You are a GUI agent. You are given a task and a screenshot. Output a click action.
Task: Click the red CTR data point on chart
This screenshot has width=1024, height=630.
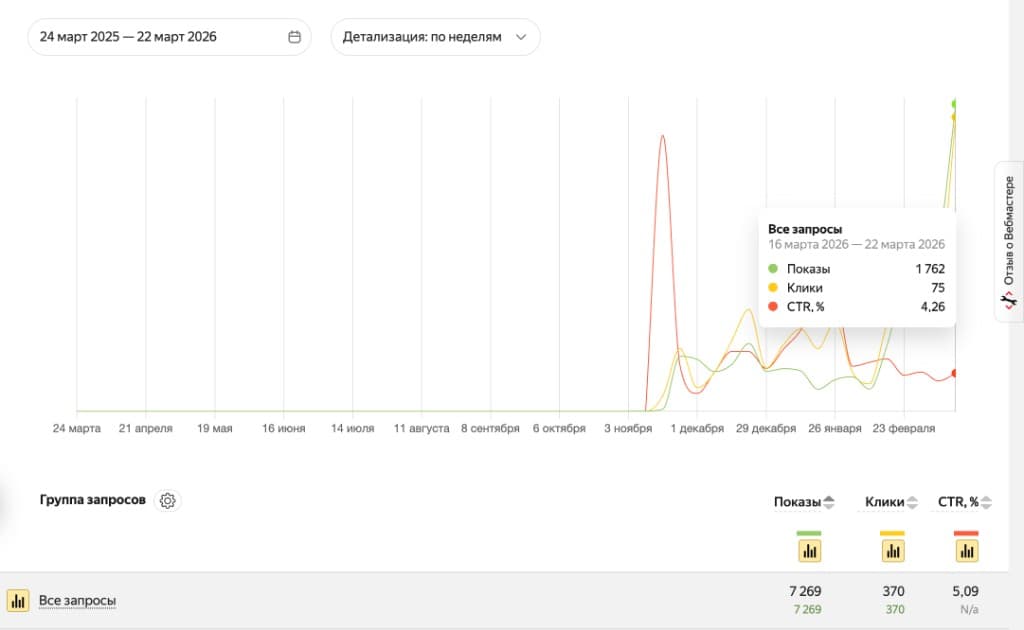pos(954,373)
